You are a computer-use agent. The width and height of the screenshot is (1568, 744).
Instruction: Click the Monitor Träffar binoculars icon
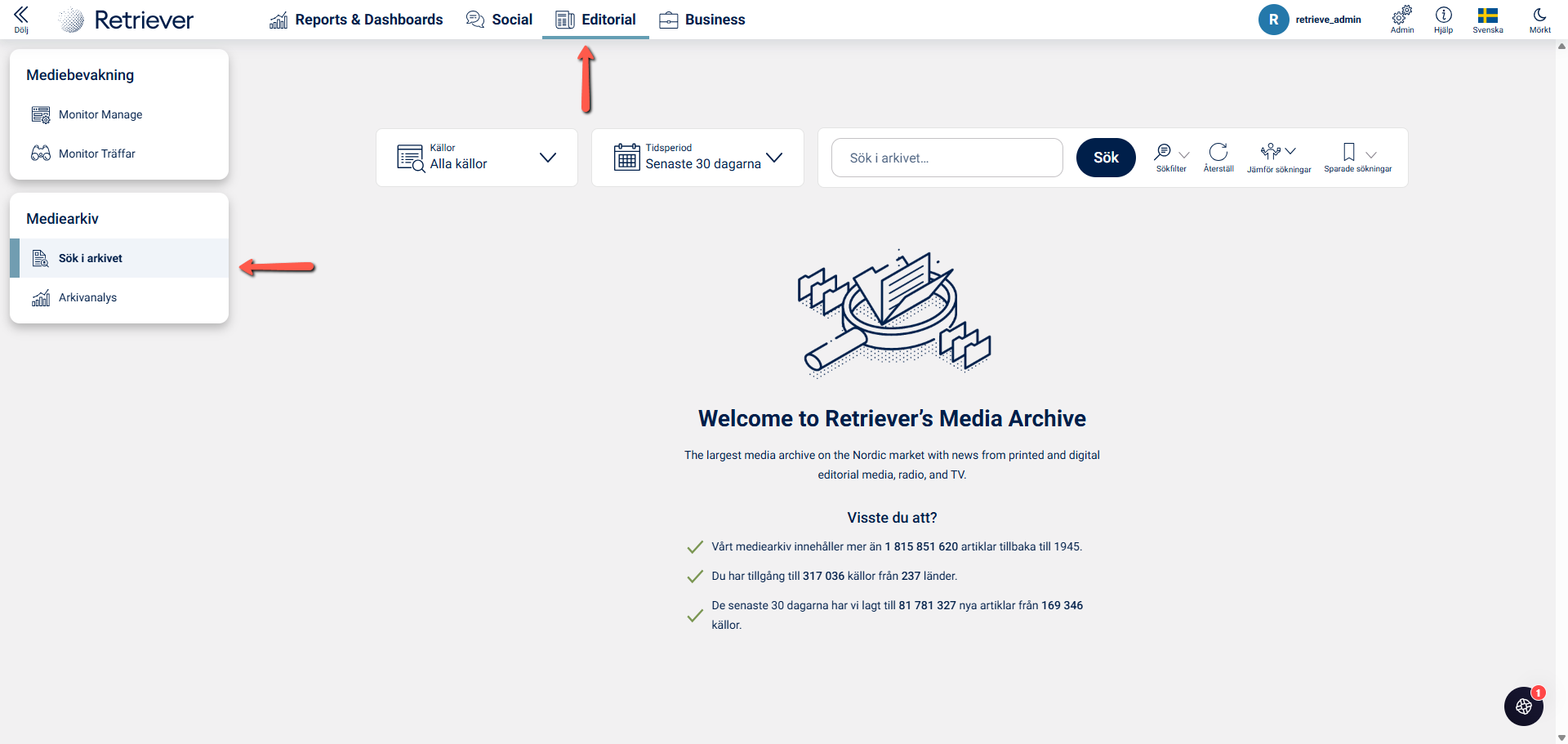41,154
